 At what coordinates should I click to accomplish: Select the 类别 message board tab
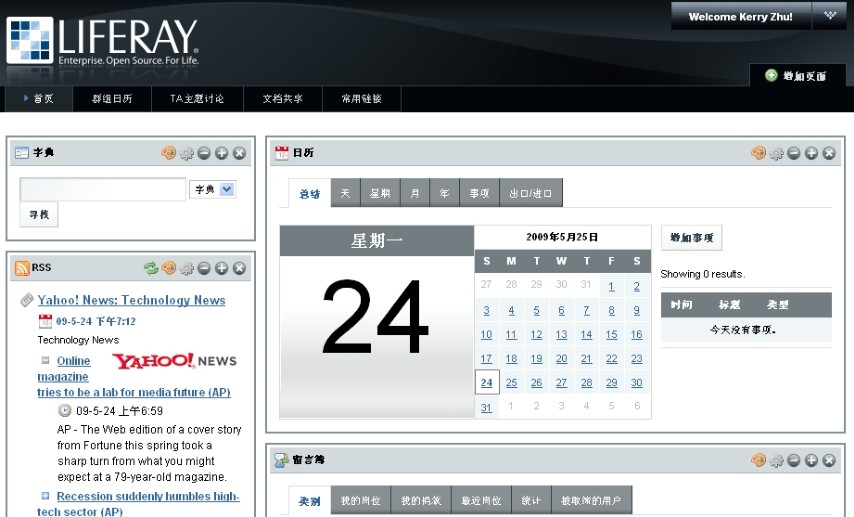pos(309,501)
